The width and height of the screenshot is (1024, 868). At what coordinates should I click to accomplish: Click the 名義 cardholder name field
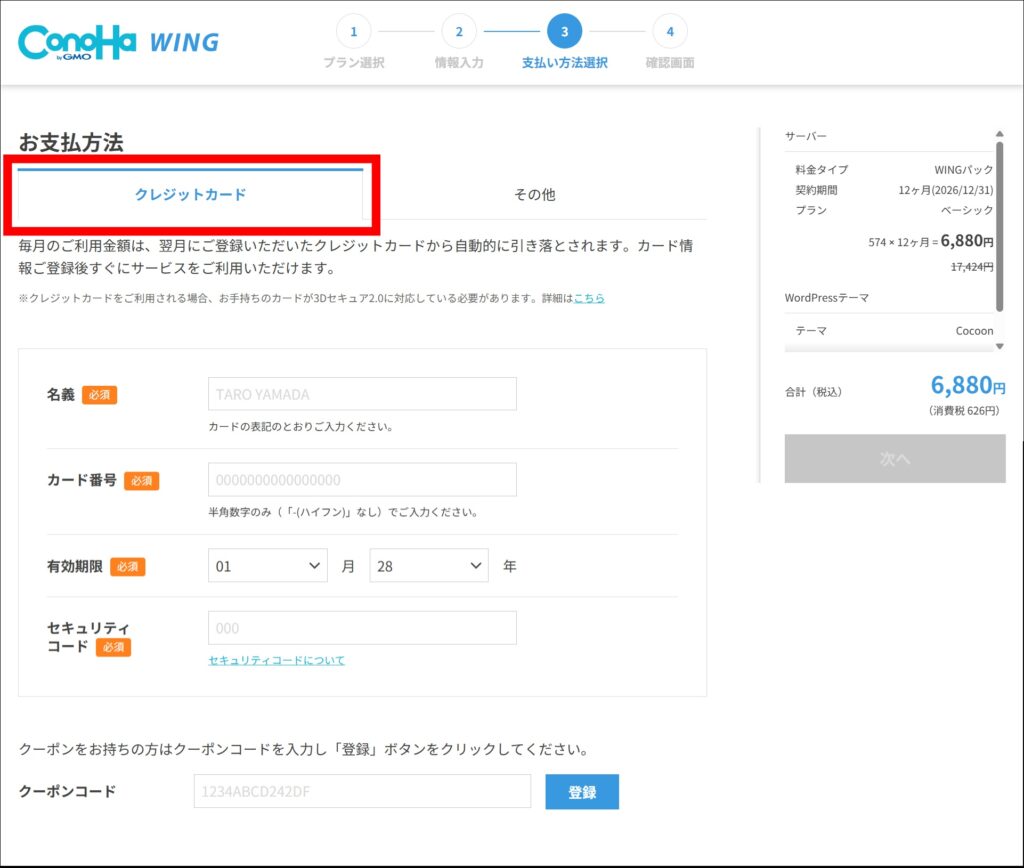pyautogui.click(x=362, y=394)
